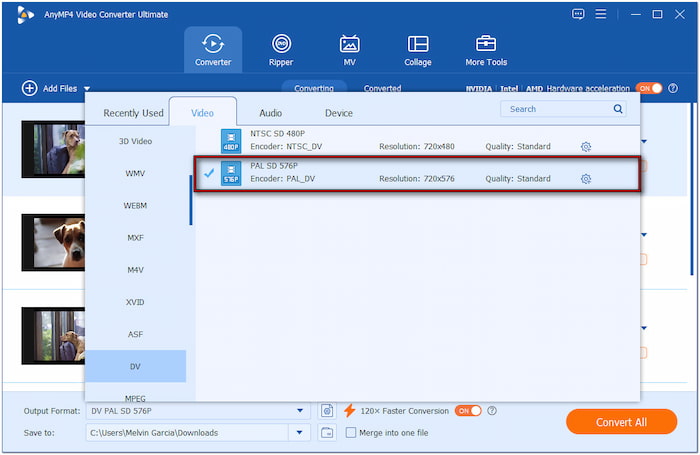
Task: Click the 576P preset icon
Action: pos(231,173)
